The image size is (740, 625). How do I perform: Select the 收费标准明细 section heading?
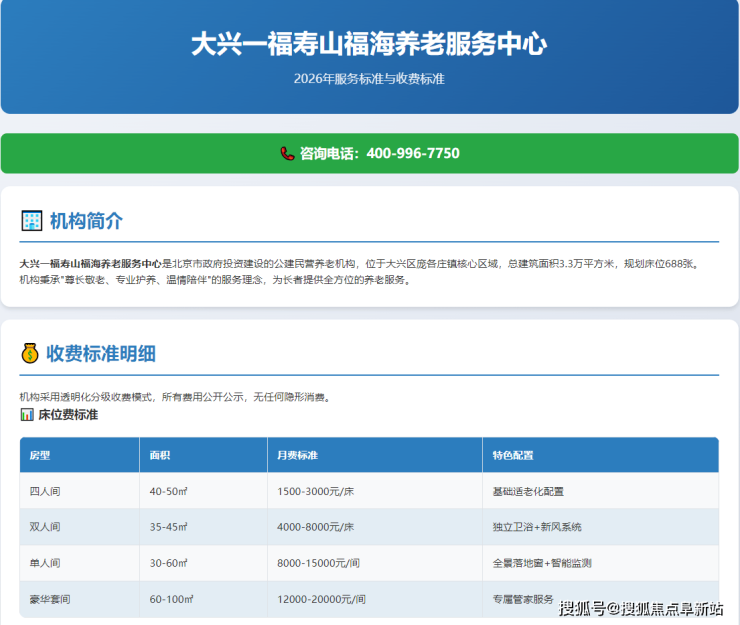[x=100, y=353]
